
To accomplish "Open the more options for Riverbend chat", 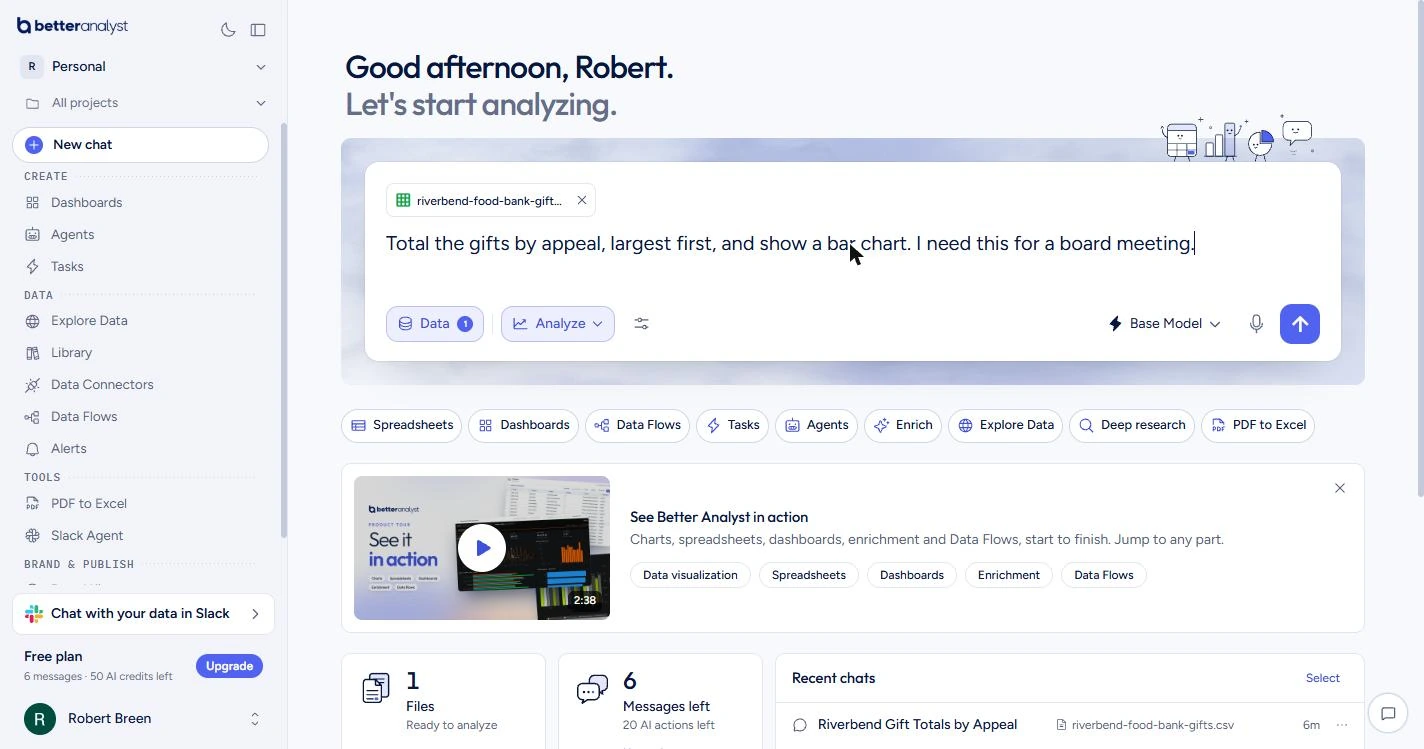I will (1342, 725).
